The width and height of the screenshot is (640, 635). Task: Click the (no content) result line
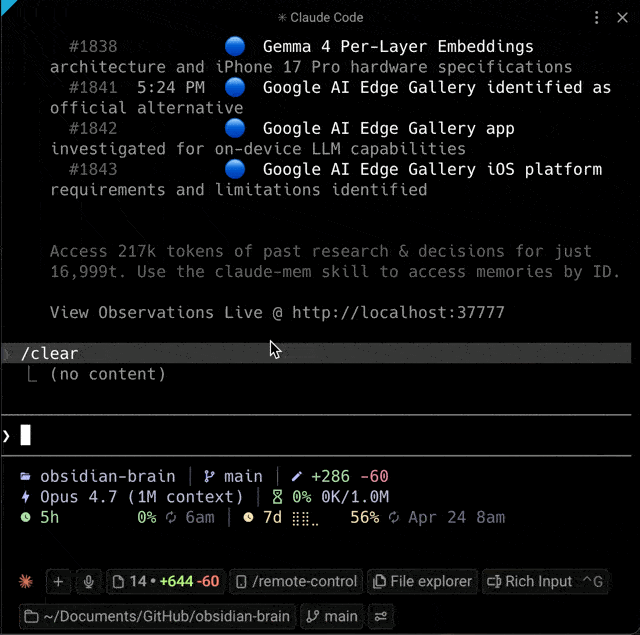tap(107, 374)
